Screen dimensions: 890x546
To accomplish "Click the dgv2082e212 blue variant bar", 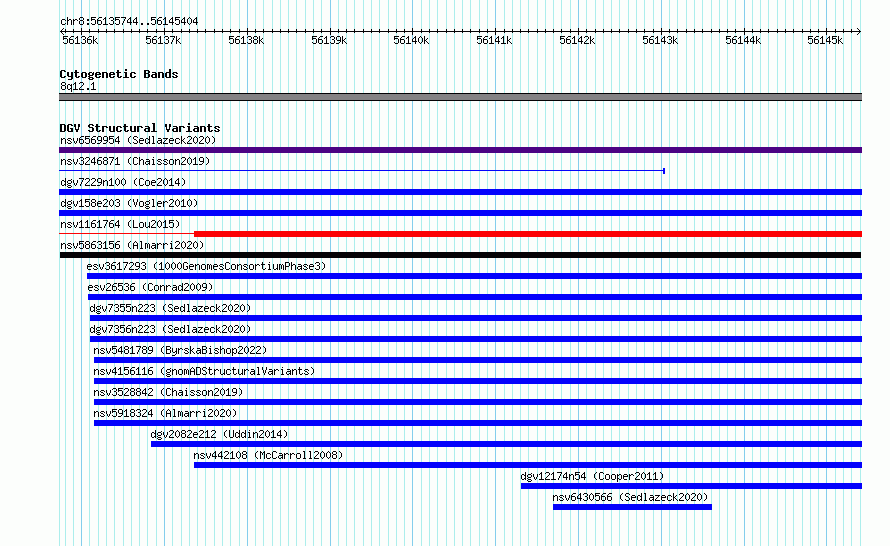I will point(506,444).
